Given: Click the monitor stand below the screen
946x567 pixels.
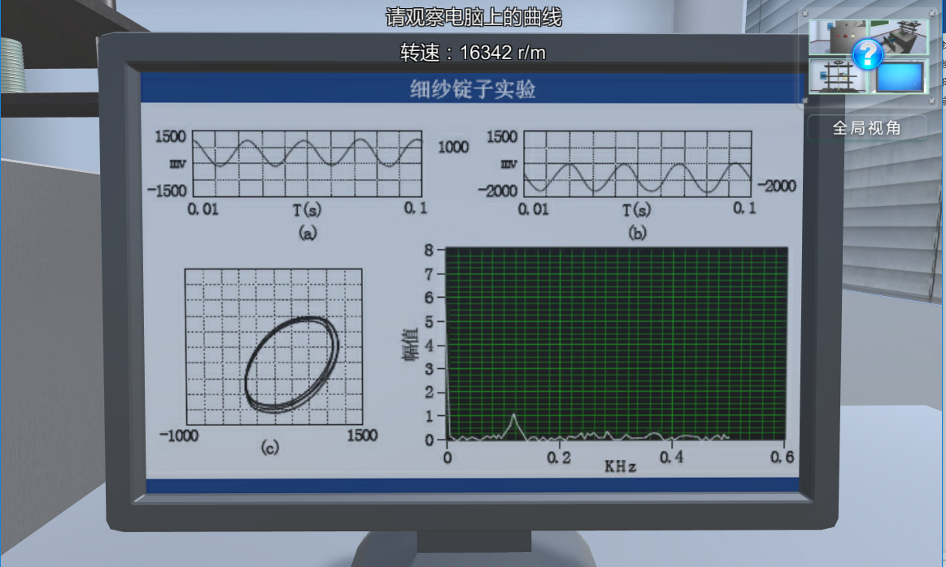Looking at the screenshot, I should click(x=472, y=547).
